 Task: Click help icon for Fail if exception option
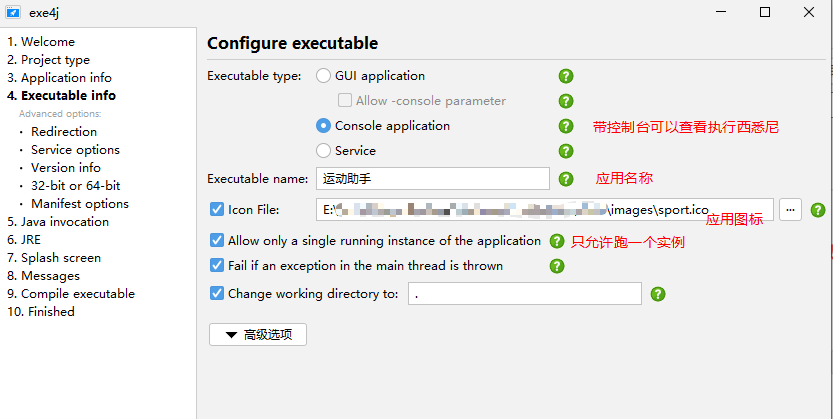[x=557, y=266]
